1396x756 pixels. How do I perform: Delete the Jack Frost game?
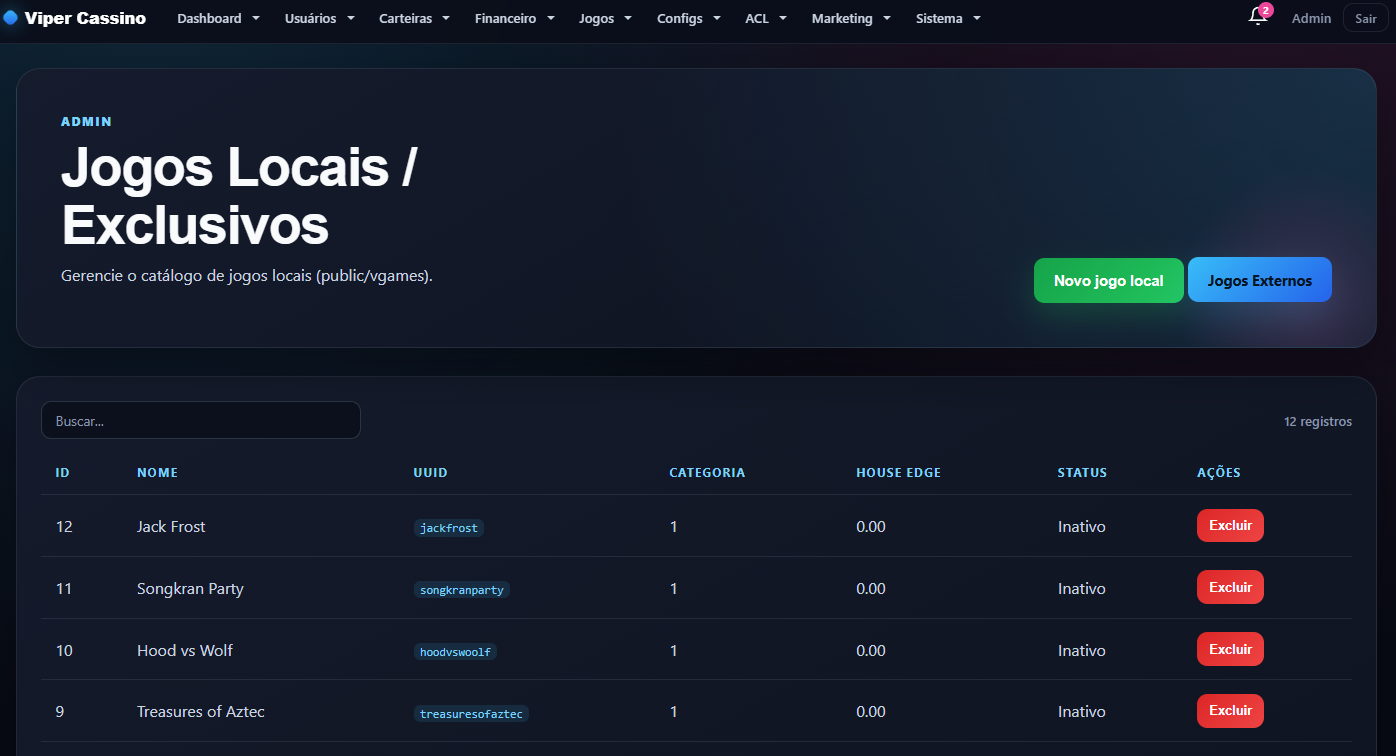point(1230,525)
